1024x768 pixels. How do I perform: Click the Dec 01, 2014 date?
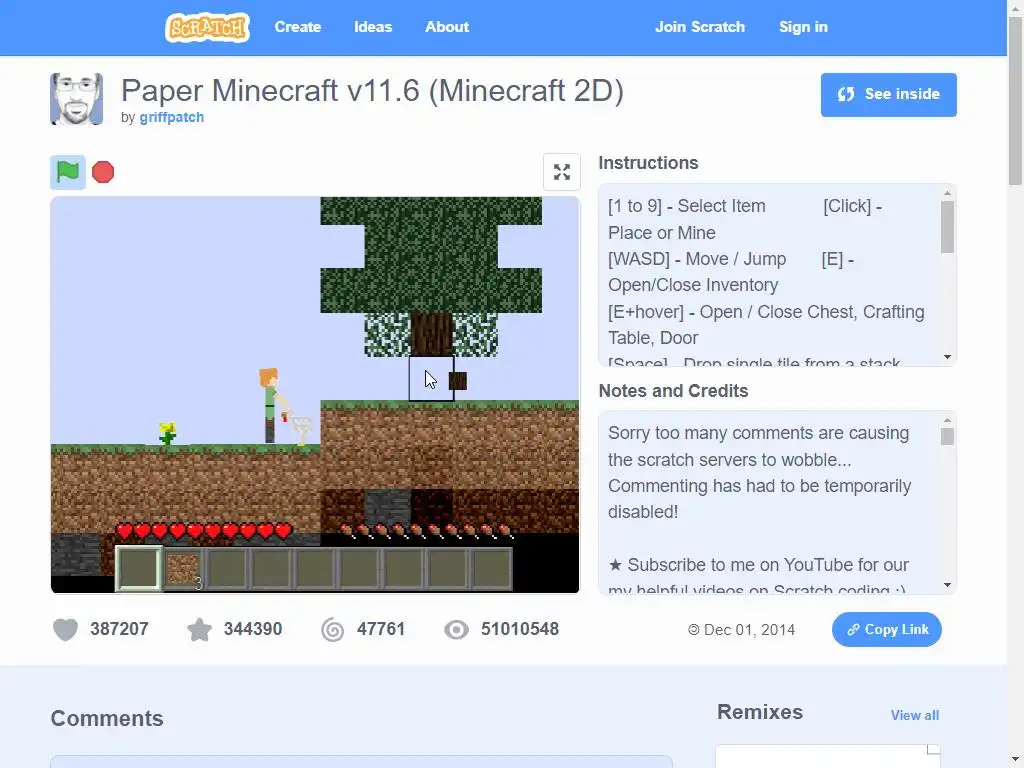(x=749, y=630)
